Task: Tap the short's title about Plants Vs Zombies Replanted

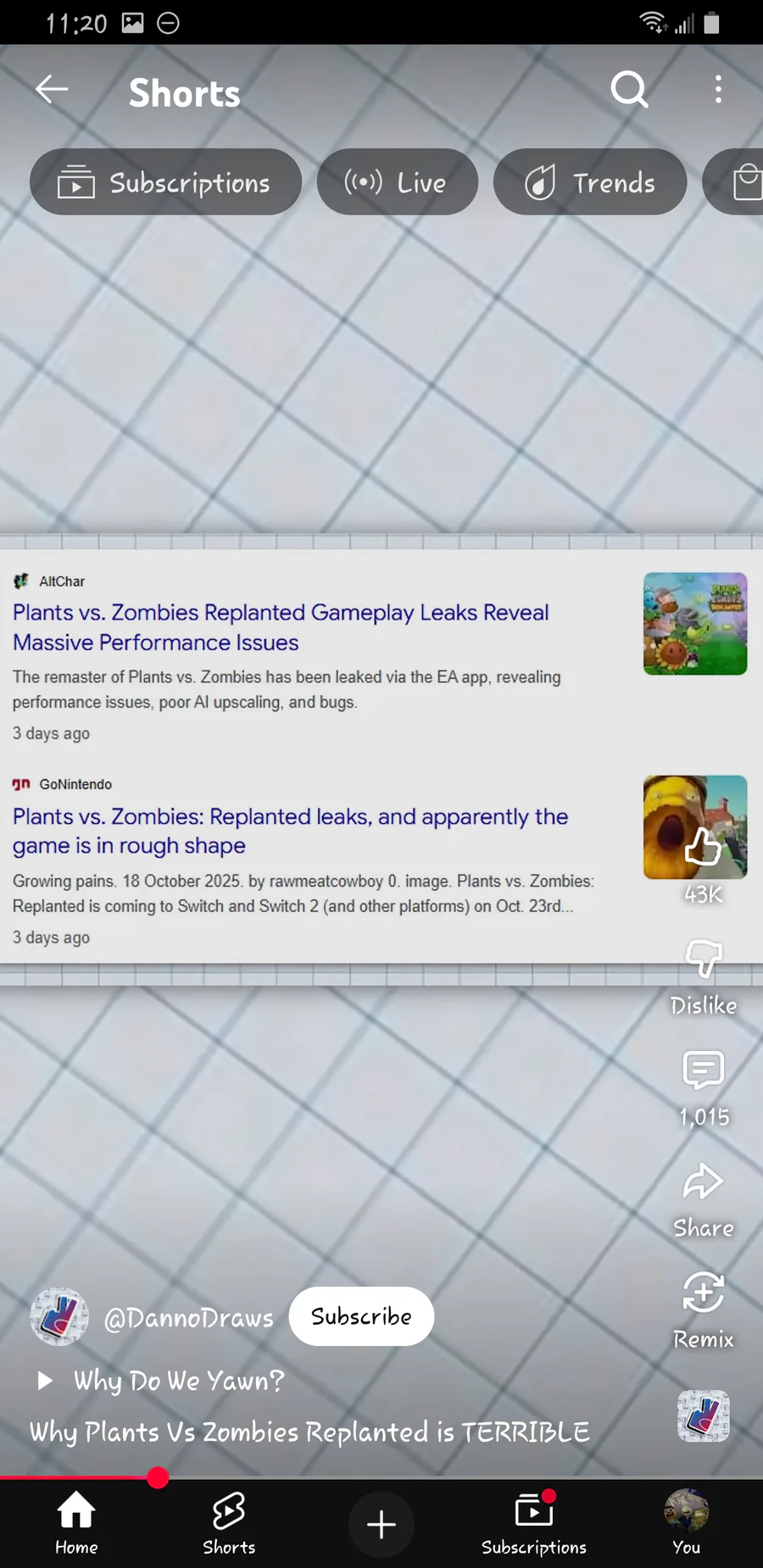Action: pos(309,1432)
